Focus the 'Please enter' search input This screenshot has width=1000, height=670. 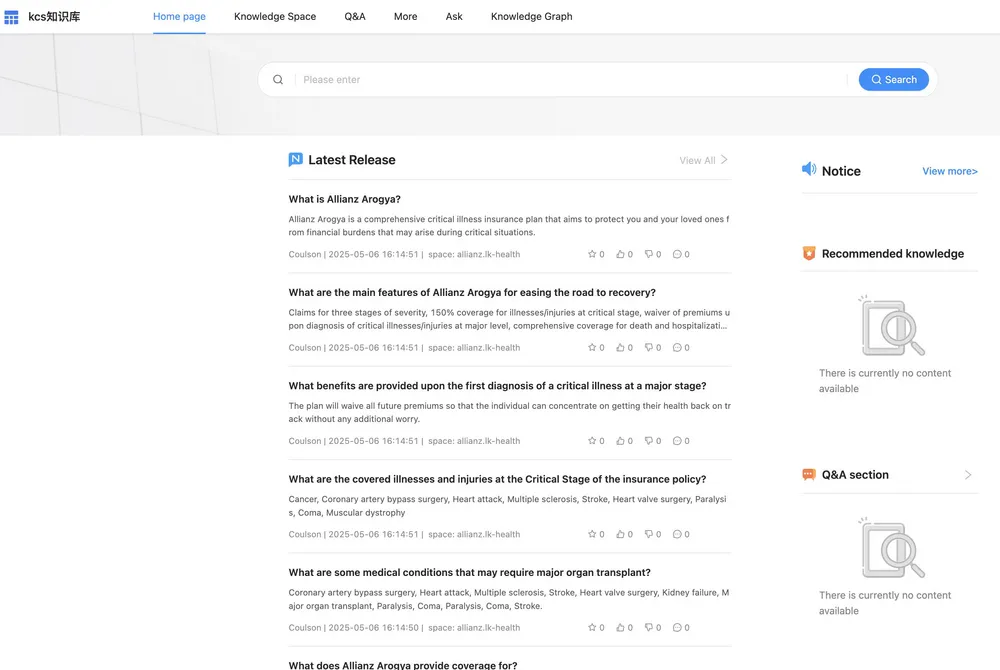pos(571,80)
